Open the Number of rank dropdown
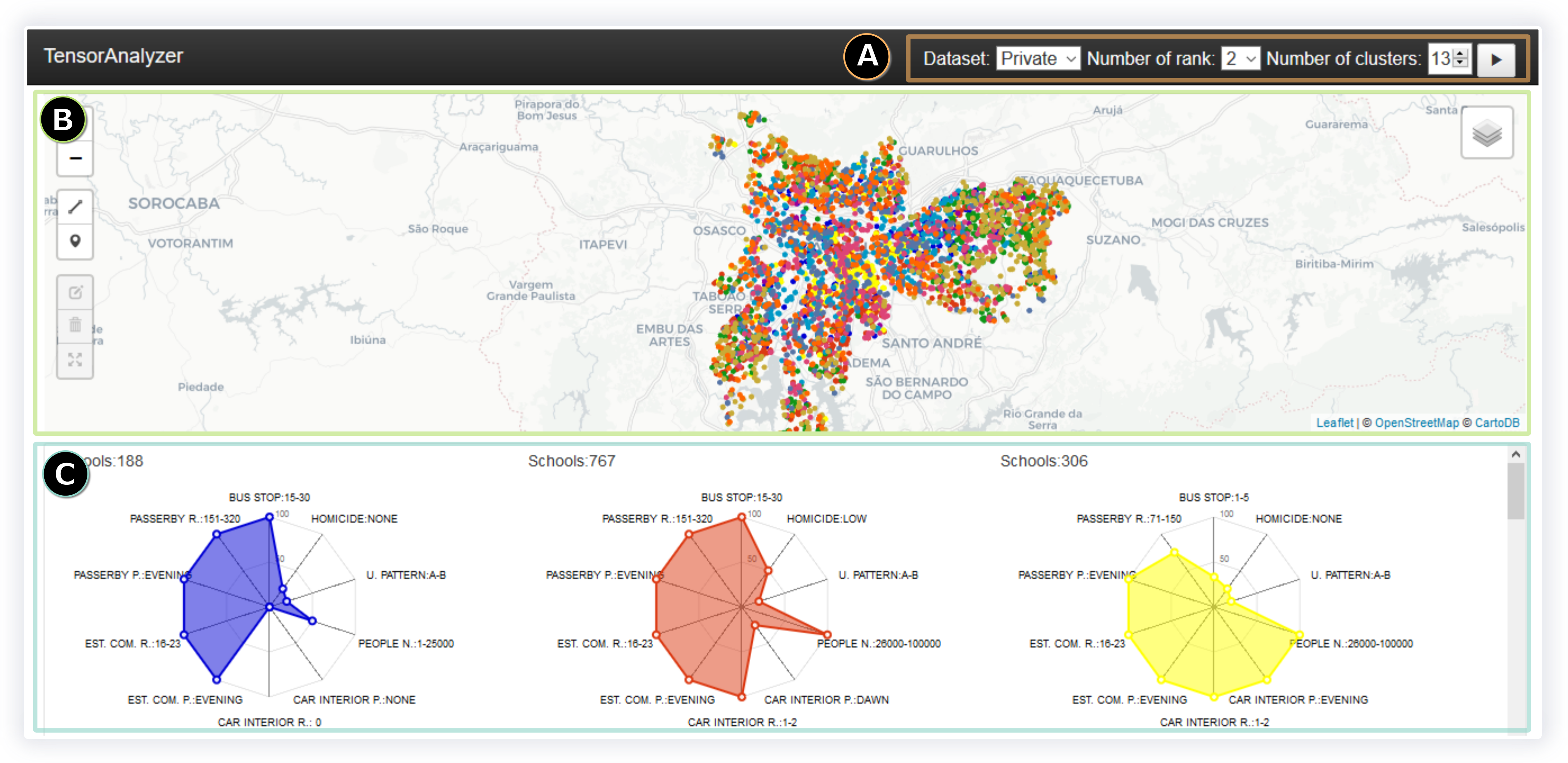The height and width of the screenshot is (763, 1568). [1240, 59]
